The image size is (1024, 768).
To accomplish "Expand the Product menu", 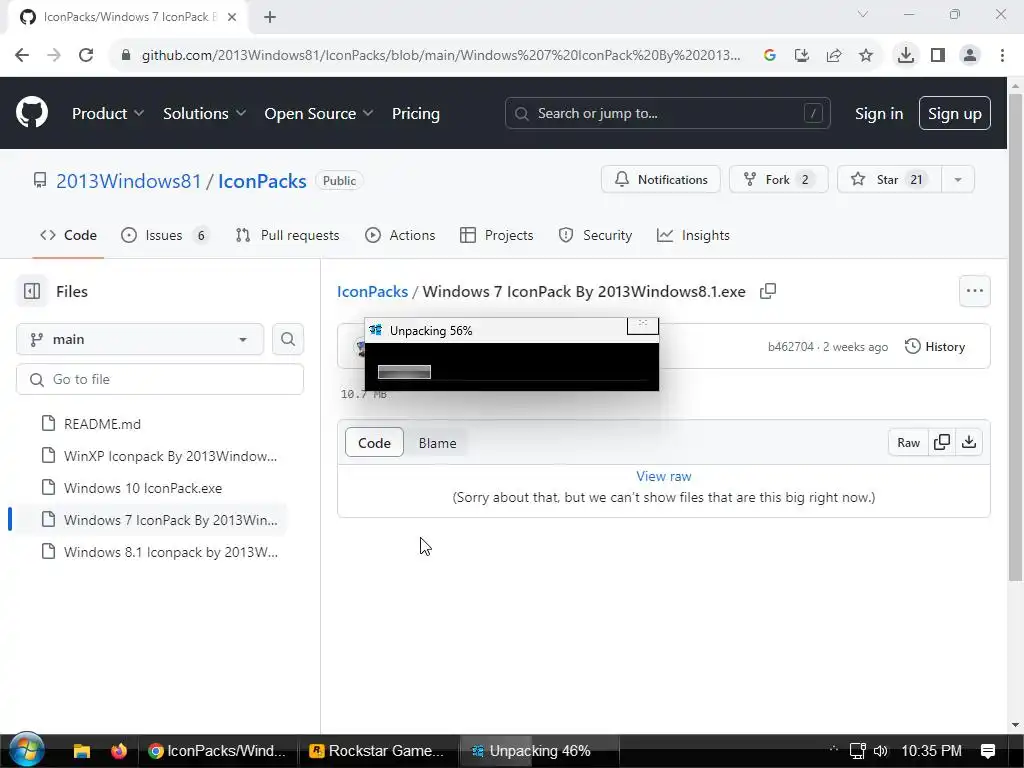I will pyautogui.click(x=108, y=114).
